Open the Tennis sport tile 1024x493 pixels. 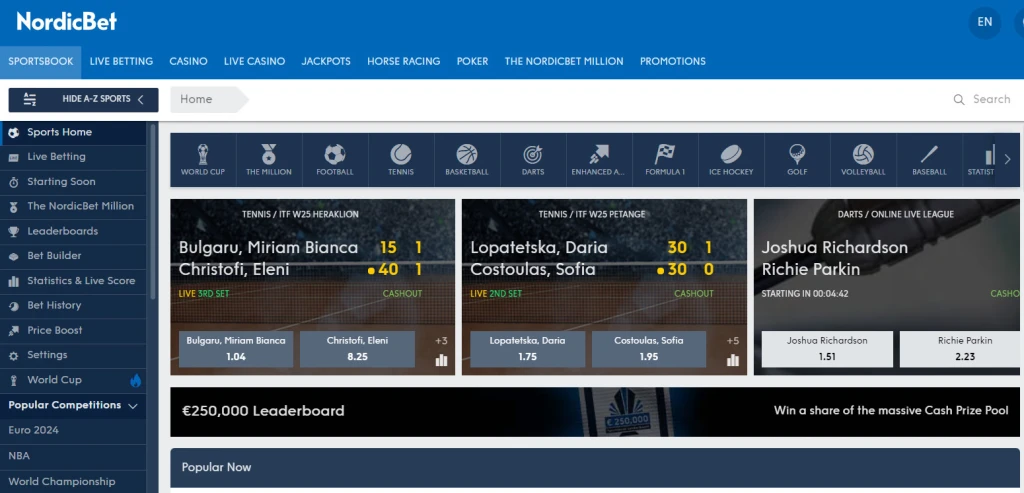click(x=401, y=160)
